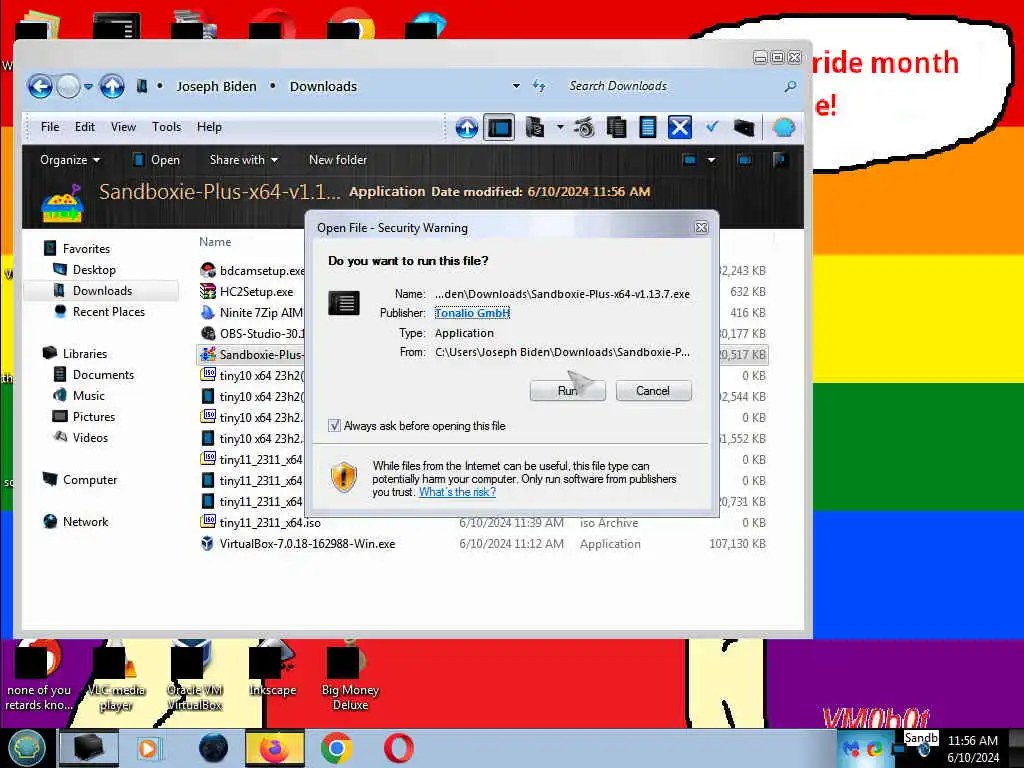The image size is (1024, 768).
Task: Close the Security Warning dialog
Action: (701, 227)
